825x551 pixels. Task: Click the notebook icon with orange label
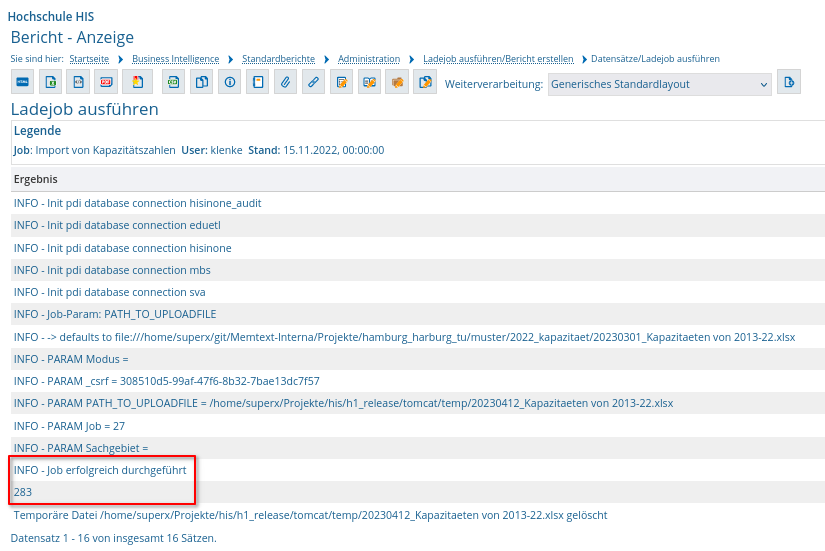coord(258,82)
